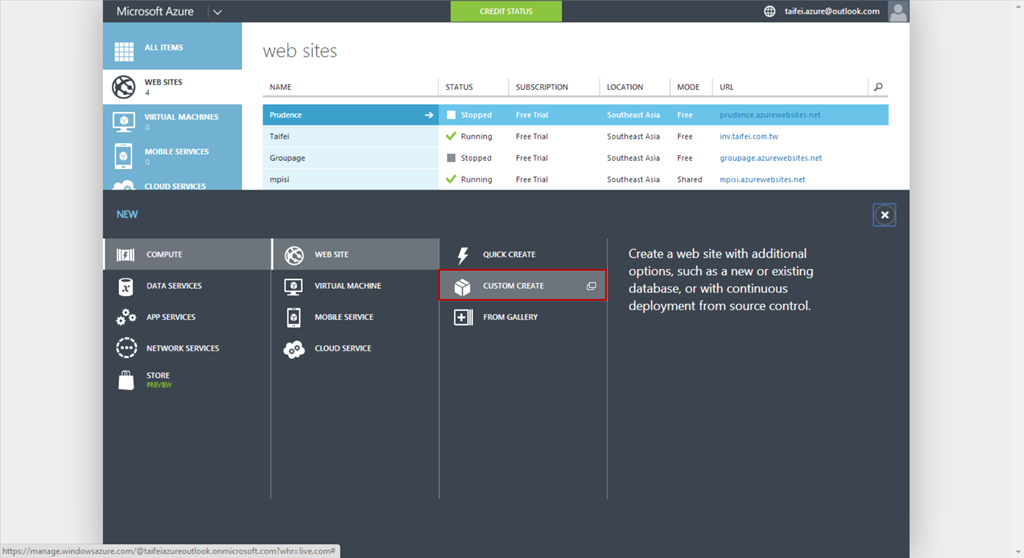Click the Data Services icon
Viewport: 1024px width, 558px height.
(125, 286)
